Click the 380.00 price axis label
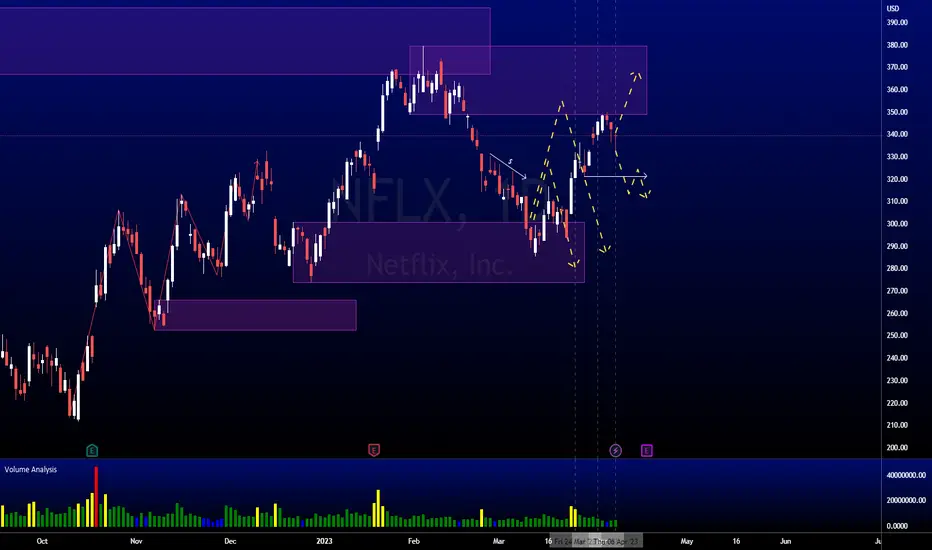932x550 pixels. pos(897,45)
